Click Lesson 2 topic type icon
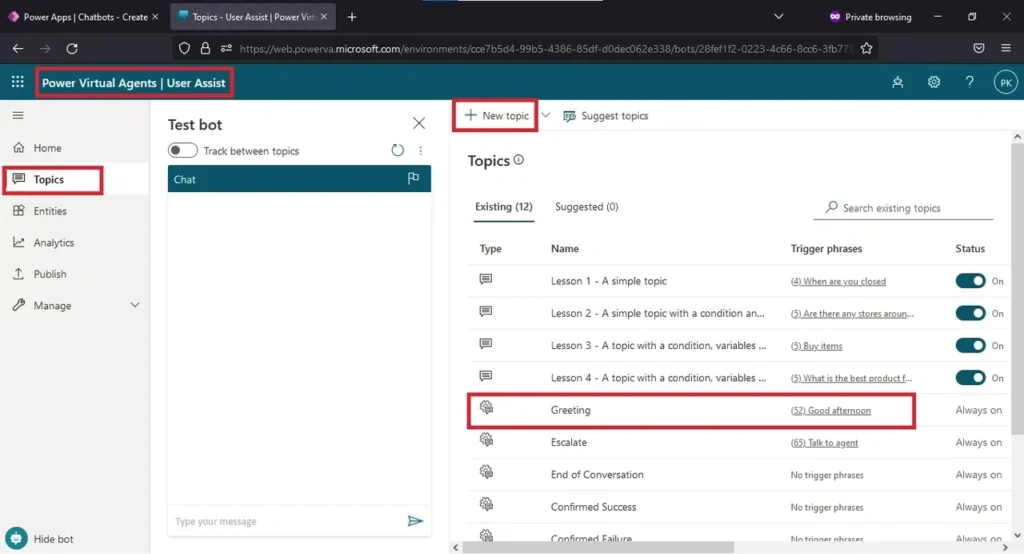This screenshot has width=1024, height=554. click(486, 312)
